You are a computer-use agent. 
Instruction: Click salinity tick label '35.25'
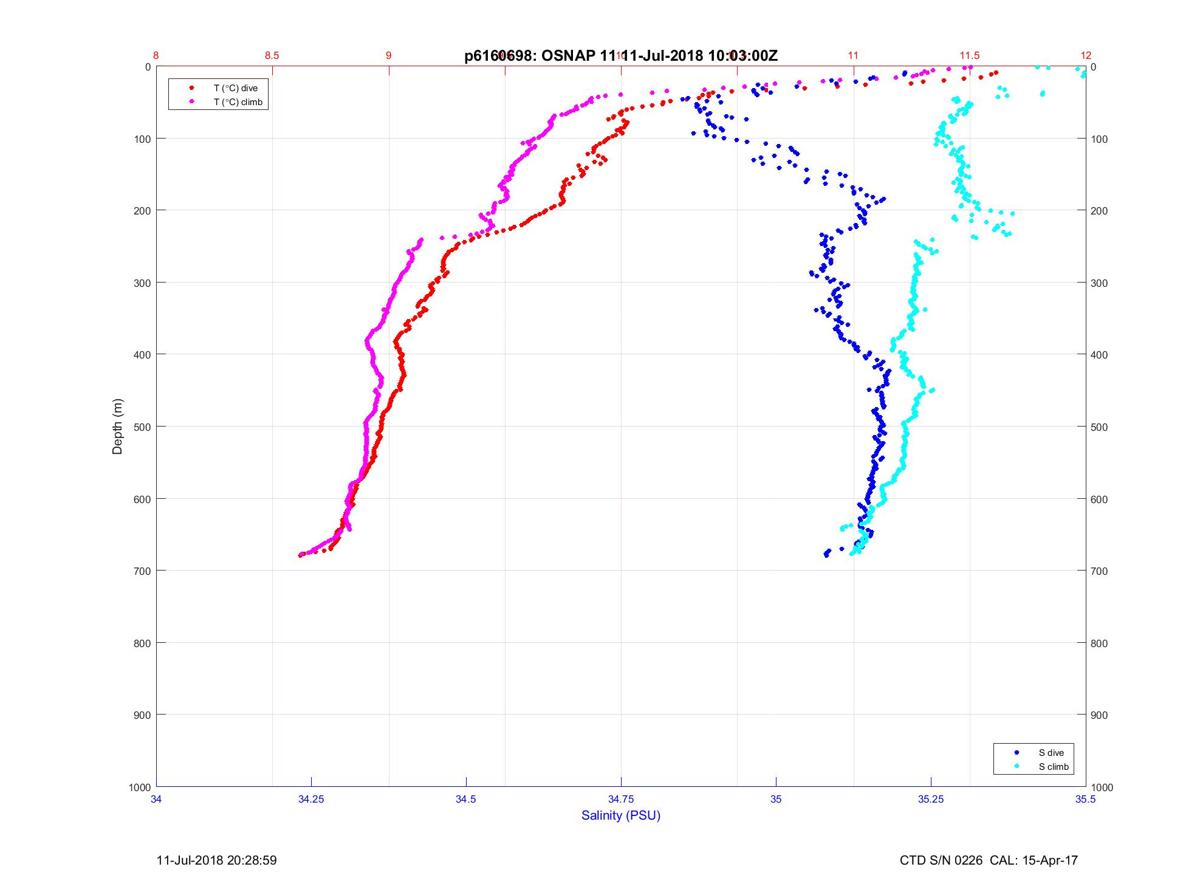[931, 799]
